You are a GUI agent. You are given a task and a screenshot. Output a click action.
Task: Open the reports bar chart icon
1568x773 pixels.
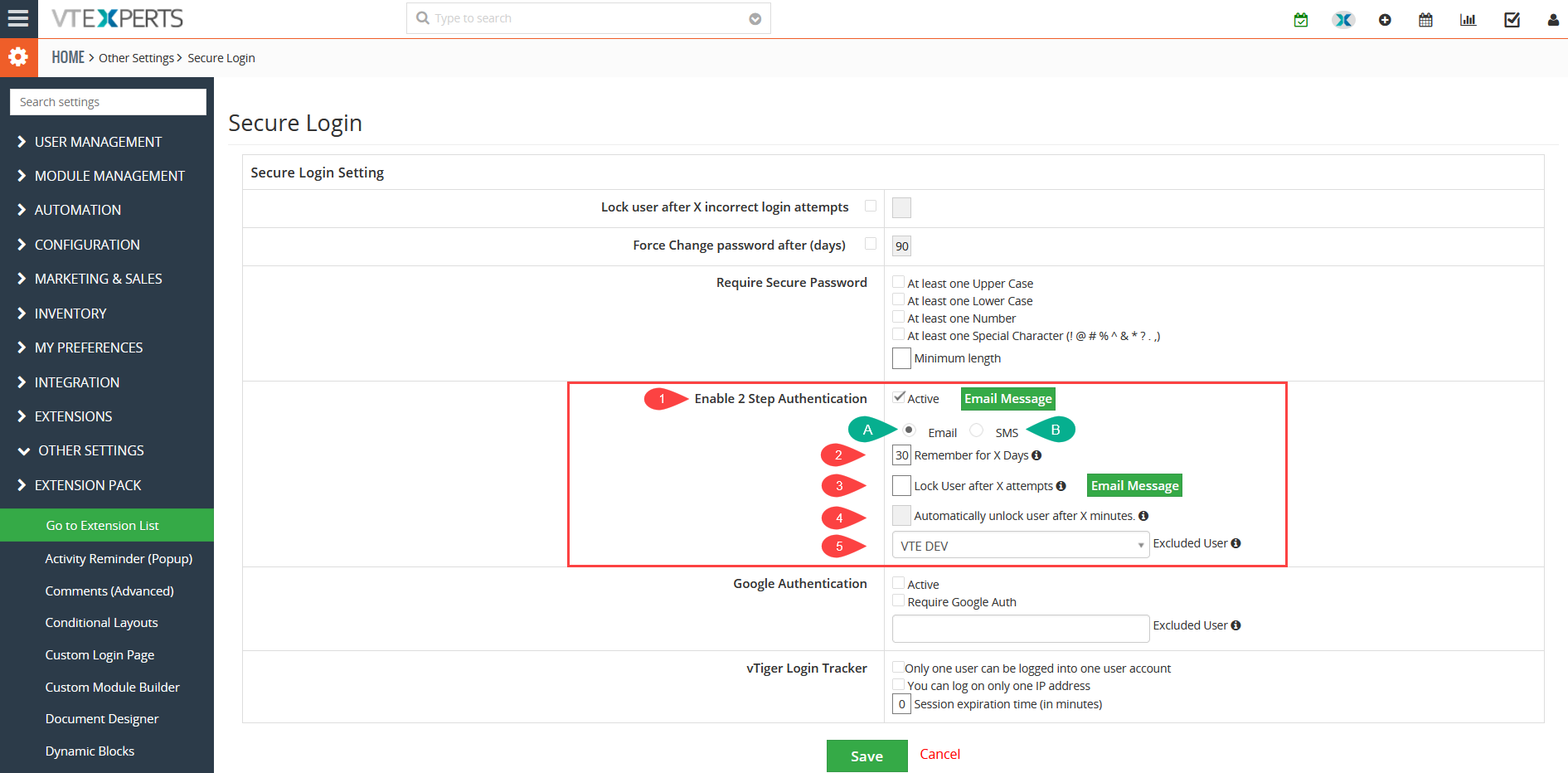[1468, 19]
